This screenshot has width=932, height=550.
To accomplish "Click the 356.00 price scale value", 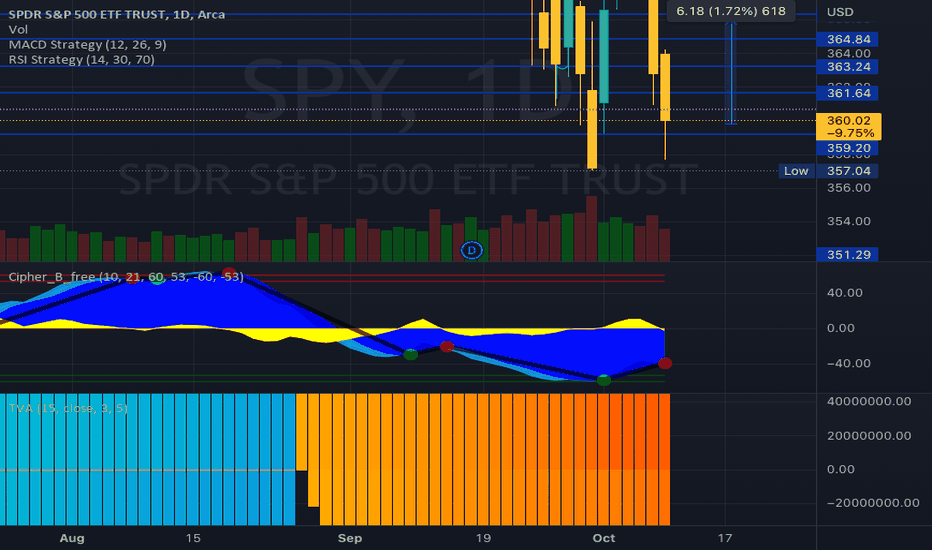I will [x=848, y=188].
